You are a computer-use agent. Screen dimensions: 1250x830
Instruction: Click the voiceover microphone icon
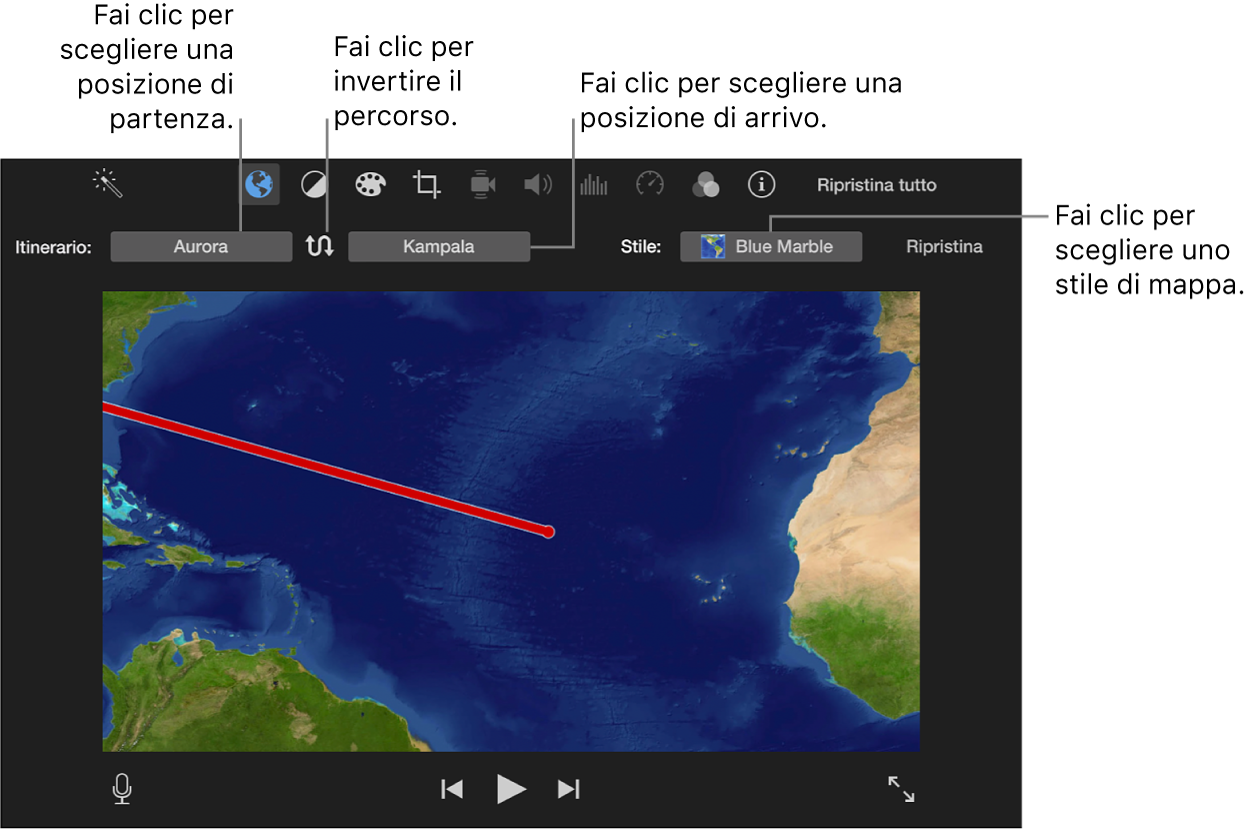point(122,789)
